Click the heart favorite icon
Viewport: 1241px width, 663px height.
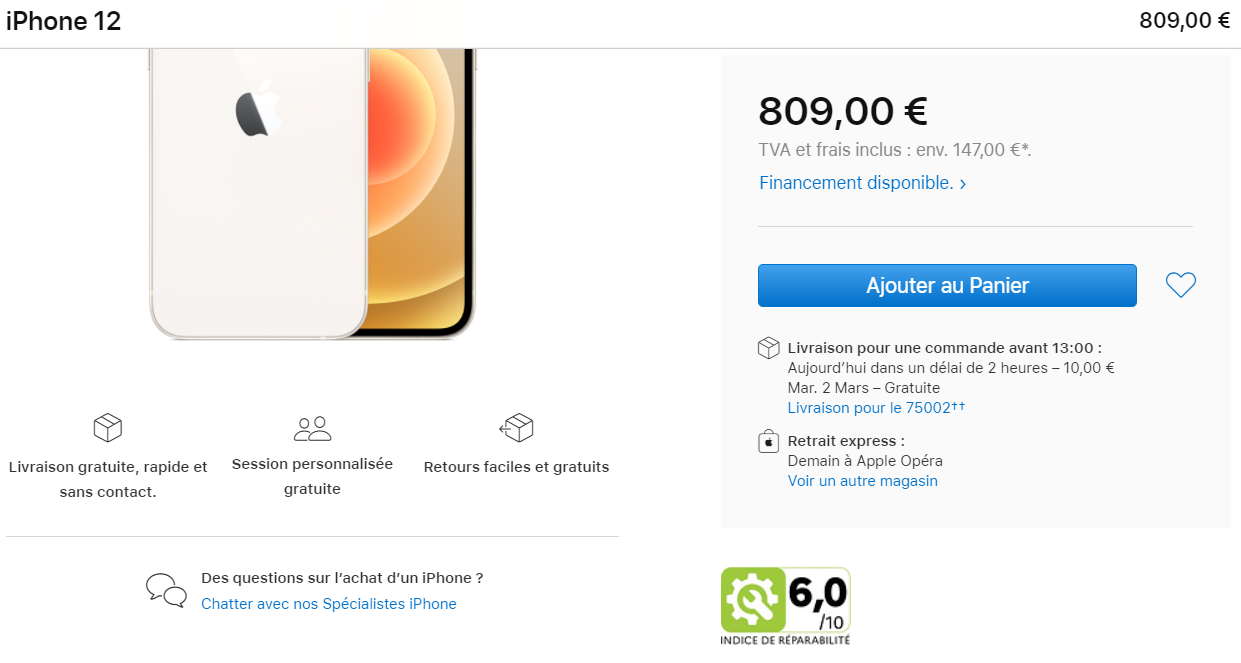click(x=1181, y=285)
